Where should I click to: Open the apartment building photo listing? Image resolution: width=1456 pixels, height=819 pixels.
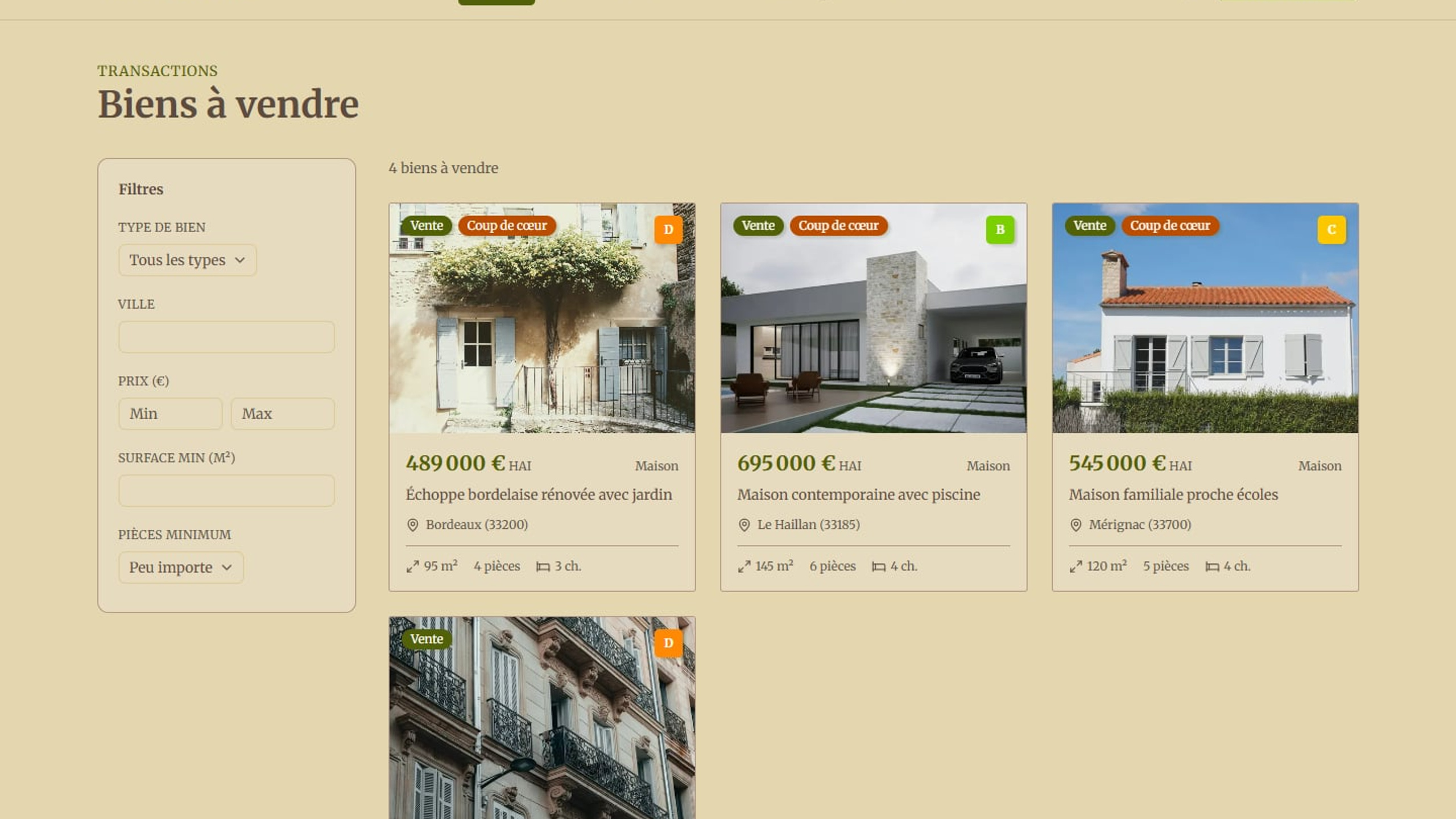coord(542,718)
